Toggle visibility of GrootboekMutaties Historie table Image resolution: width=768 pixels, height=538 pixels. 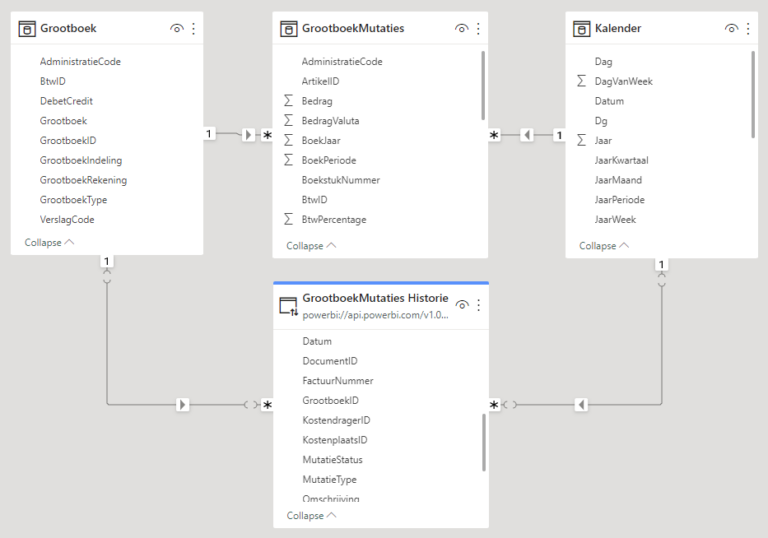461,305
